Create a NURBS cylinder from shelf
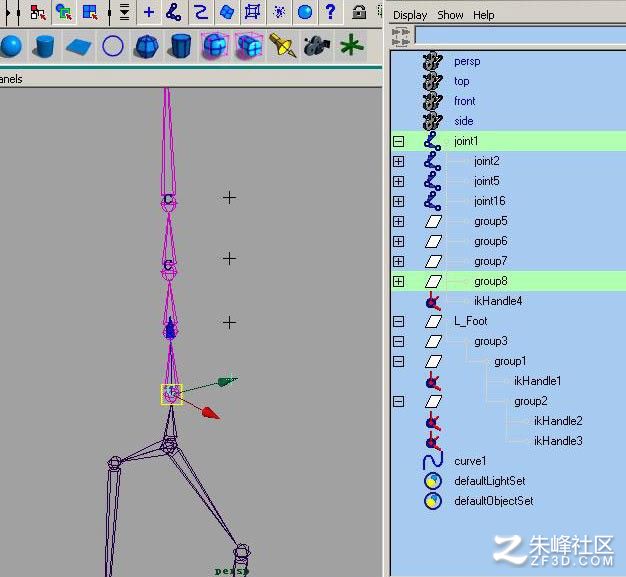 (44, 46)
